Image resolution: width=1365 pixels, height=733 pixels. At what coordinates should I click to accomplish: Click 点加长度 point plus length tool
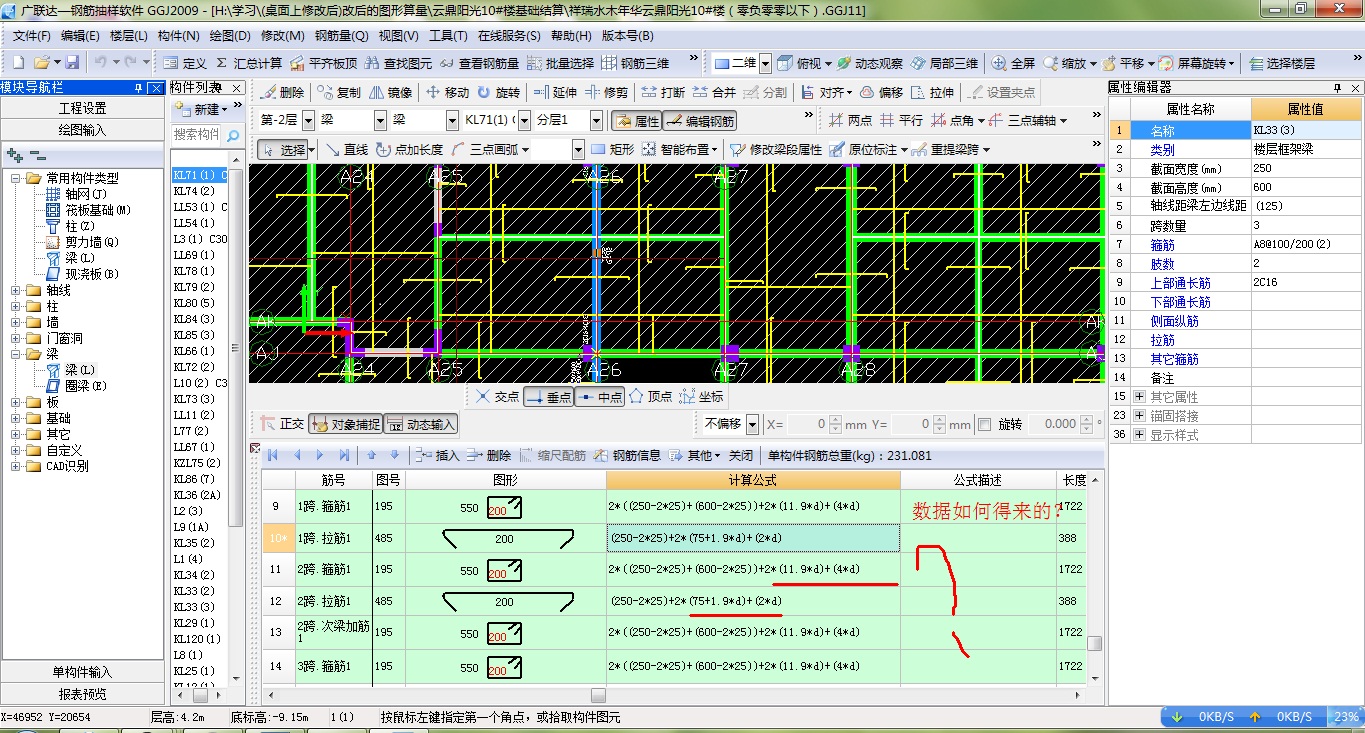pyautogui.click(x=410, y=149)
